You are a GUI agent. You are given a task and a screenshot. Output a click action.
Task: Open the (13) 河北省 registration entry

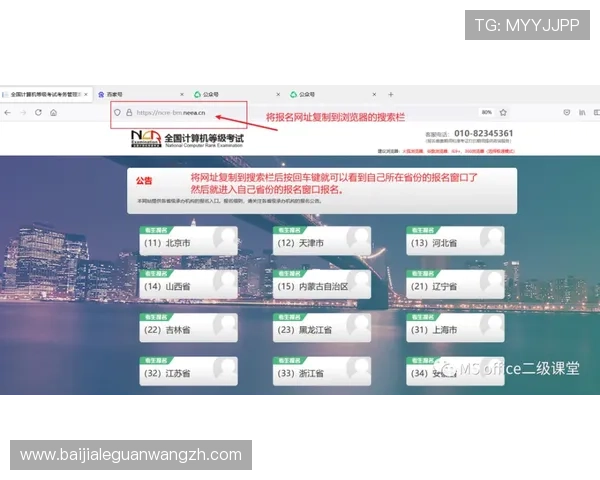click(455, 241)
